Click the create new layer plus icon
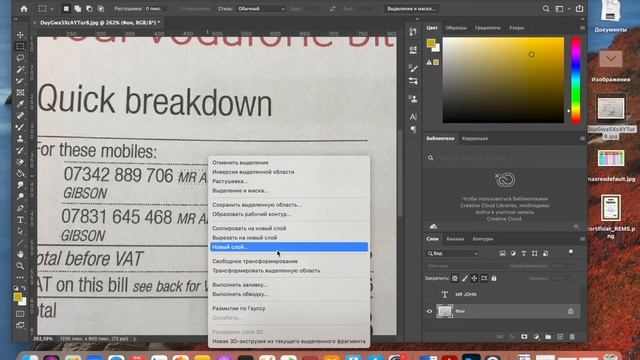640x360 pixels. [560, 337]
